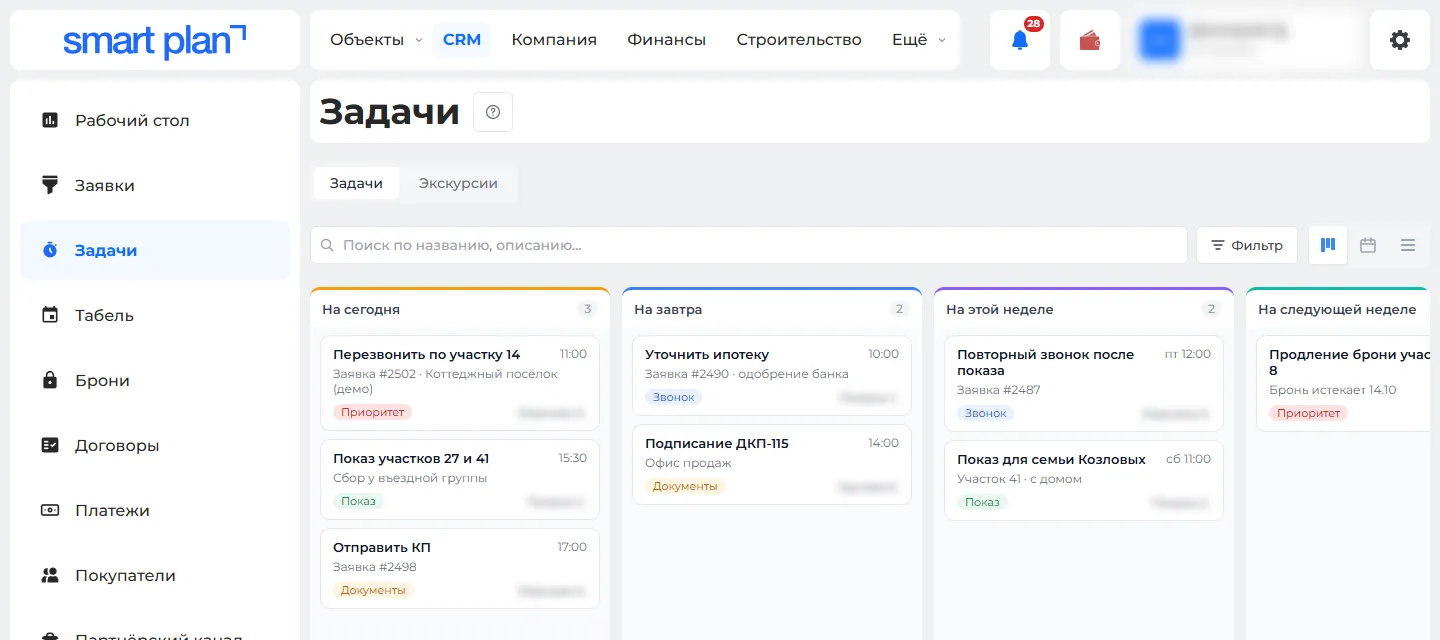Open task Показ участков 27 и 41
Screen dimensions: 1440x640
coord(460,480)
